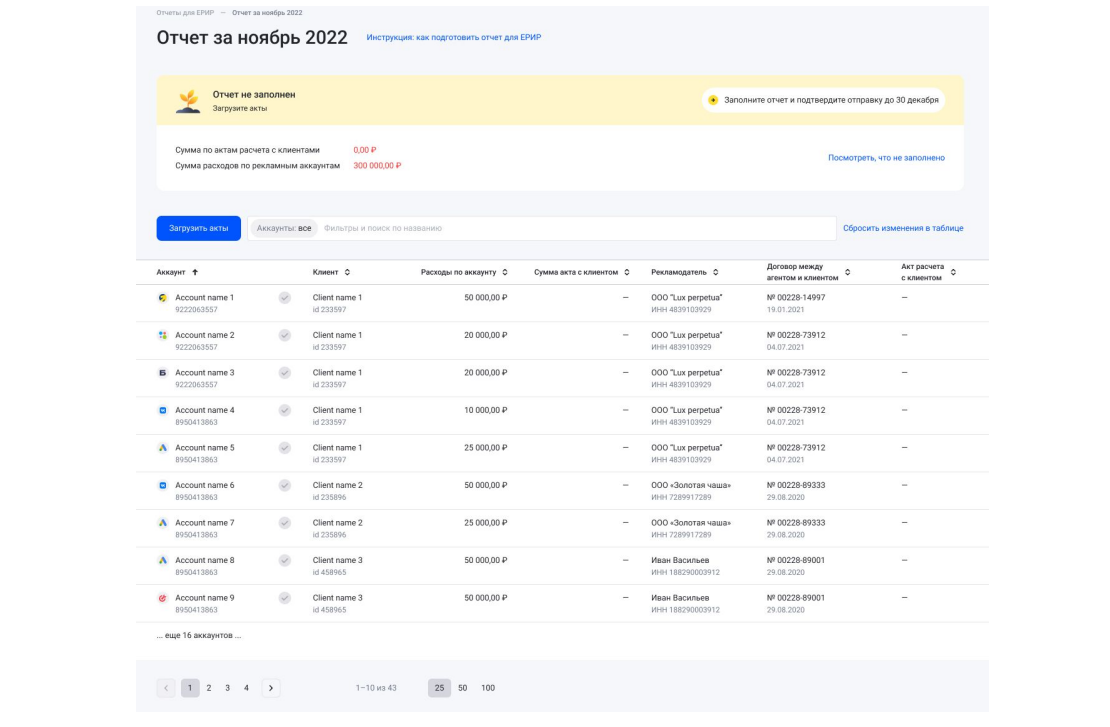Toggle the check mark for Account name 6
1110x727 pixels.
(285, 485)
